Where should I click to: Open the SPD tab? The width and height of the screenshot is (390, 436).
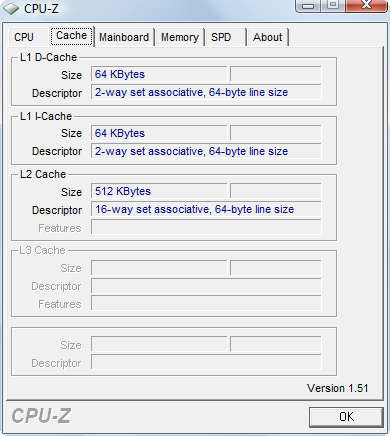226,37
